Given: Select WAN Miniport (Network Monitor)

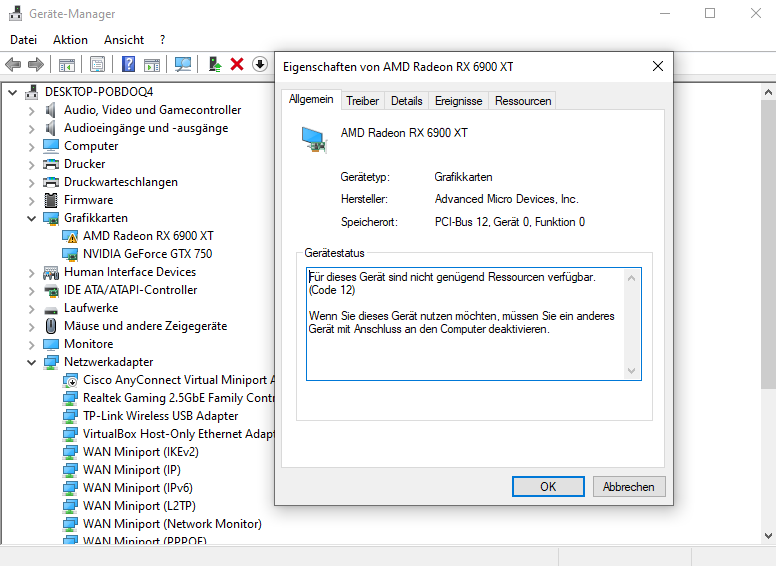Looking at the screenshot, I should pos(172,523).
